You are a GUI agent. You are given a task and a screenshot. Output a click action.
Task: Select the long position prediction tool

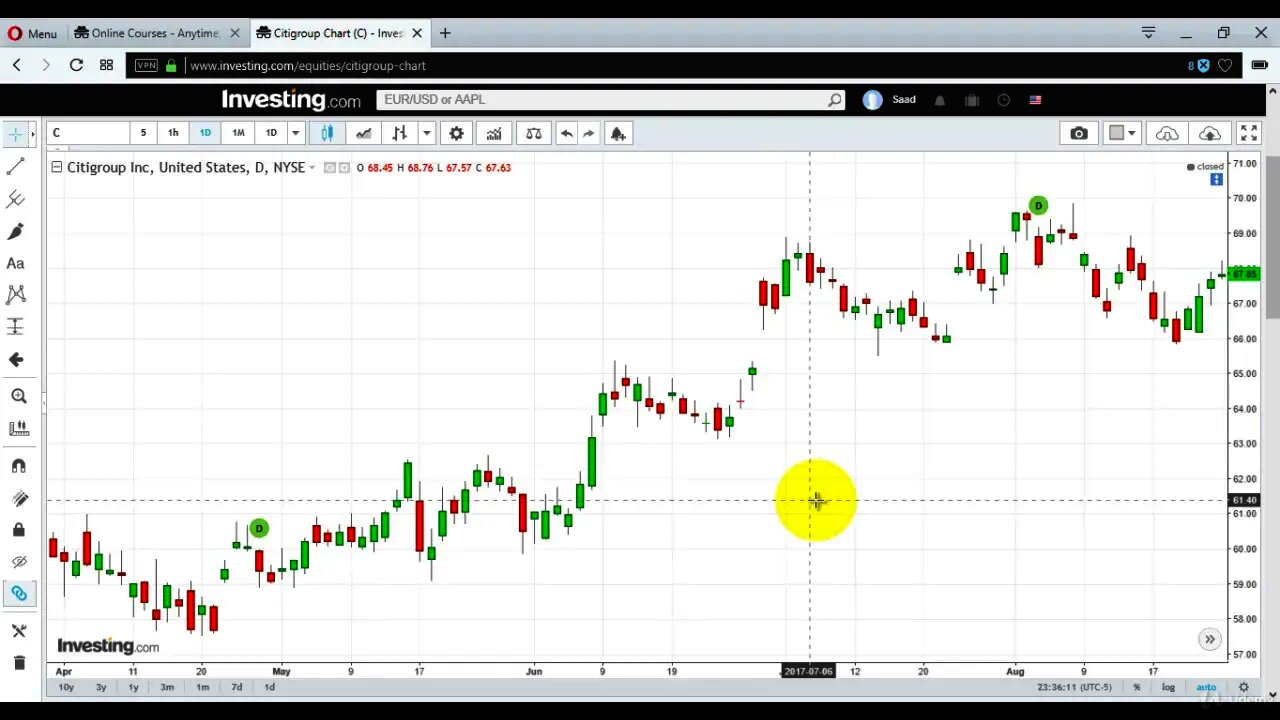tap(16, 327)
